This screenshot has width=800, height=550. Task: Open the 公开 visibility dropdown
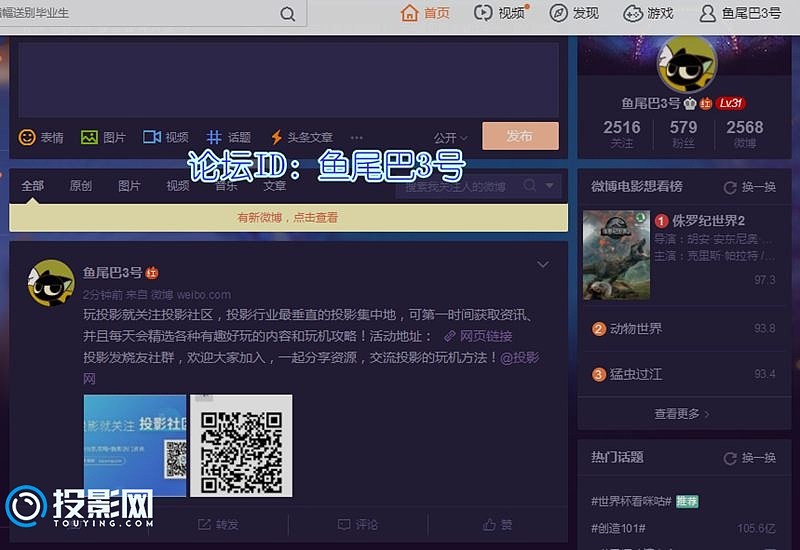pos(450,138)
